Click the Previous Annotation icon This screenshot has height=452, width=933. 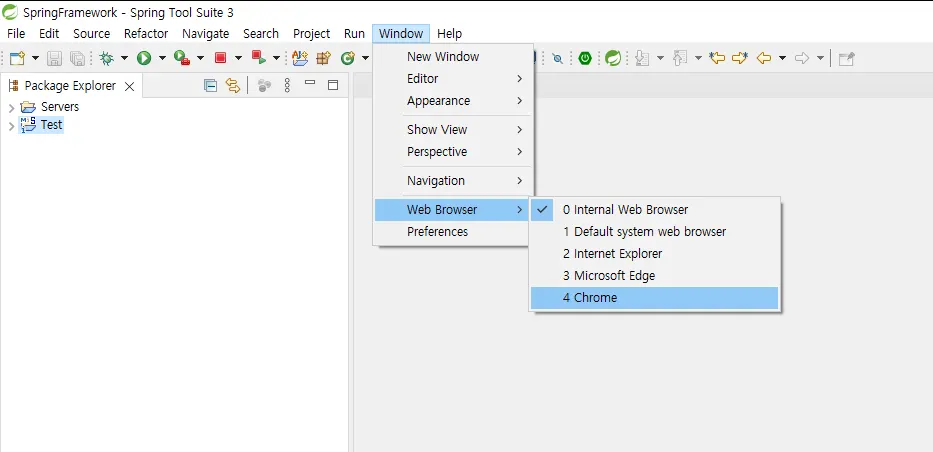[680, 58]
